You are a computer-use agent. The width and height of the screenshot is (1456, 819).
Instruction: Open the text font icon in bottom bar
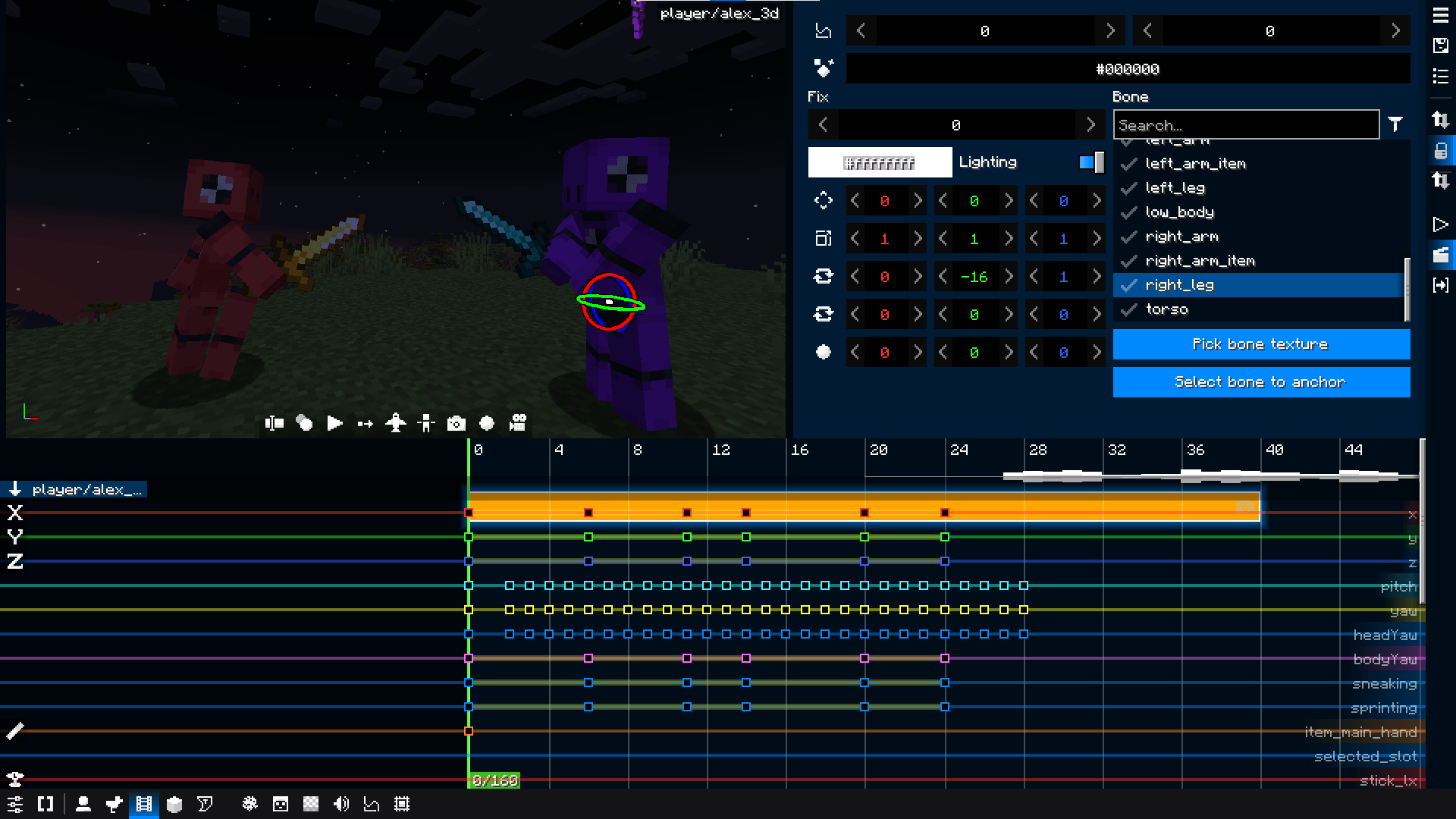[205, 804]
